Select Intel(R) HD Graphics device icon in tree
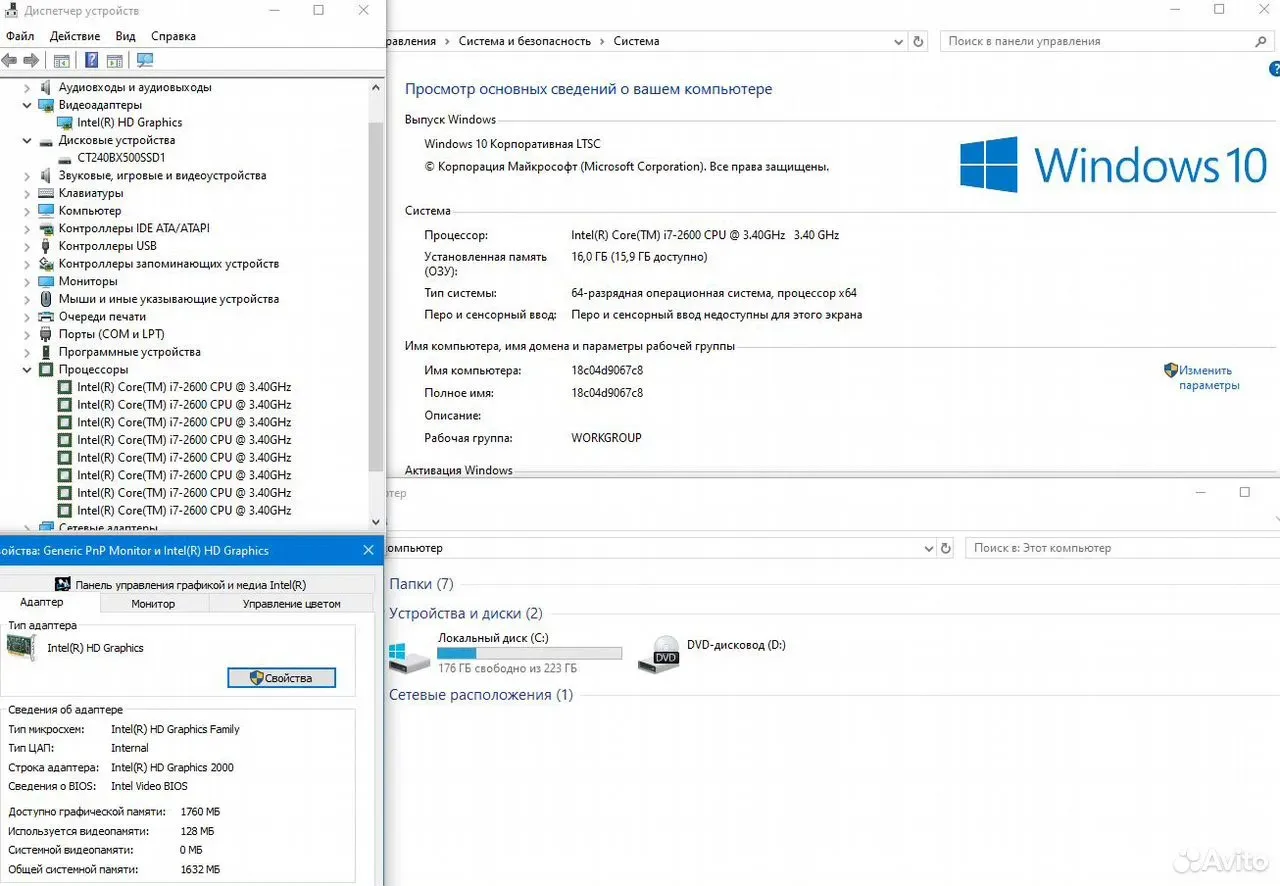This screenshot has height=886, width=1280. click(x=65, y=123)
